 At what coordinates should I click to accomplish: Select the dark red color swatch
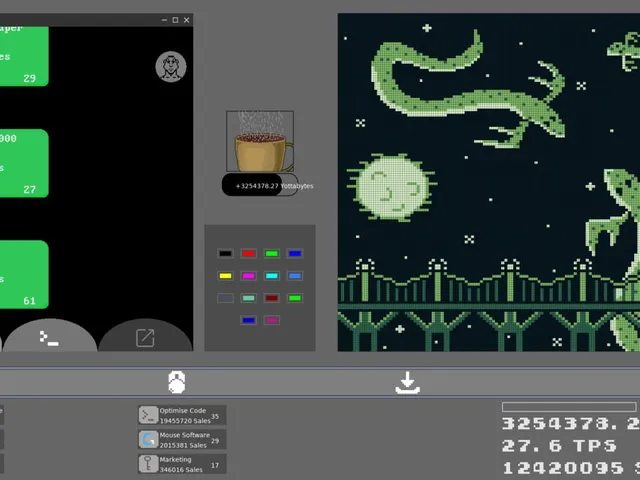272,298
